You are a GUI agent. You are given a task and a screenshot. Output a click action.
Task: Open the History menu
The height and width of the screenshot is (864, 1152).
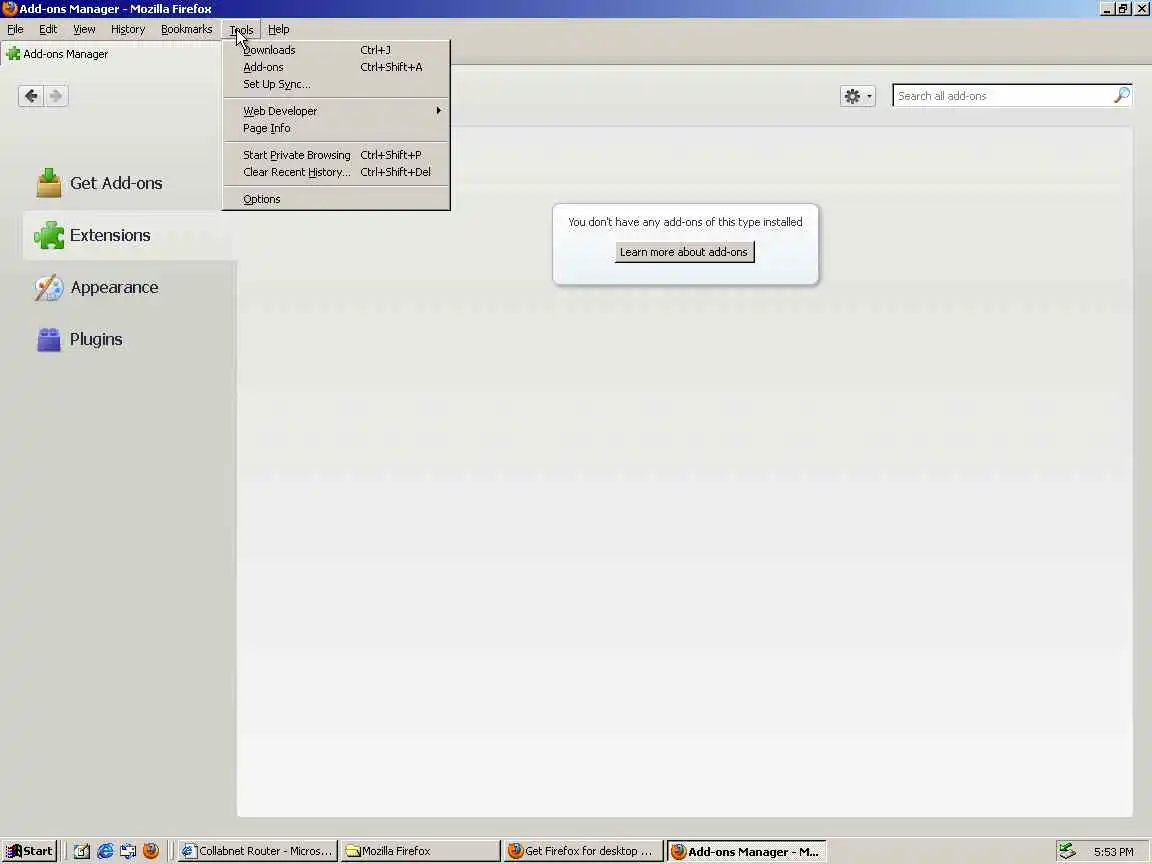click(x=128, y=29)
